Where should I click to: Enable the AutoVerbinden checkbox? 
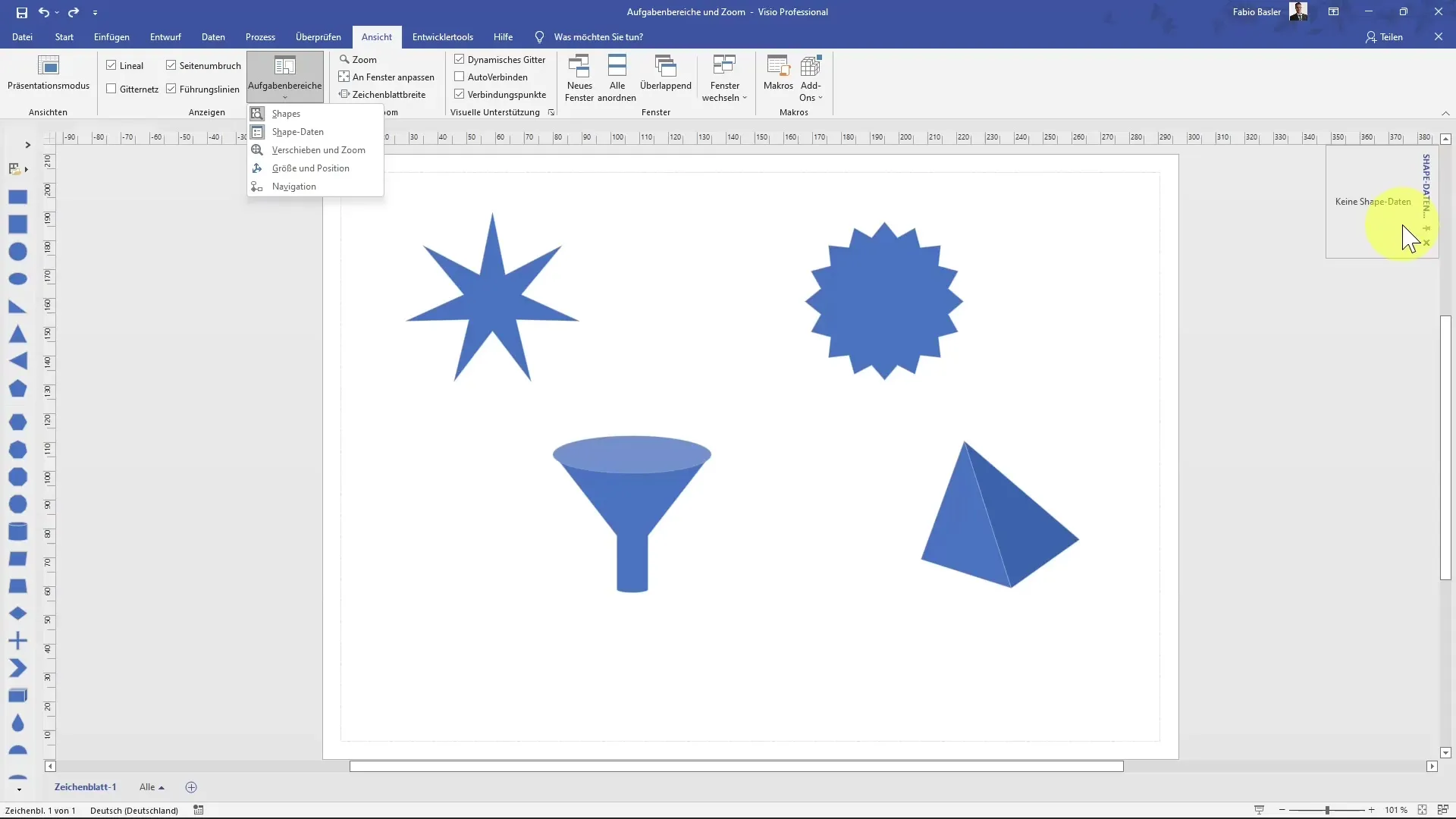(460, 77)
